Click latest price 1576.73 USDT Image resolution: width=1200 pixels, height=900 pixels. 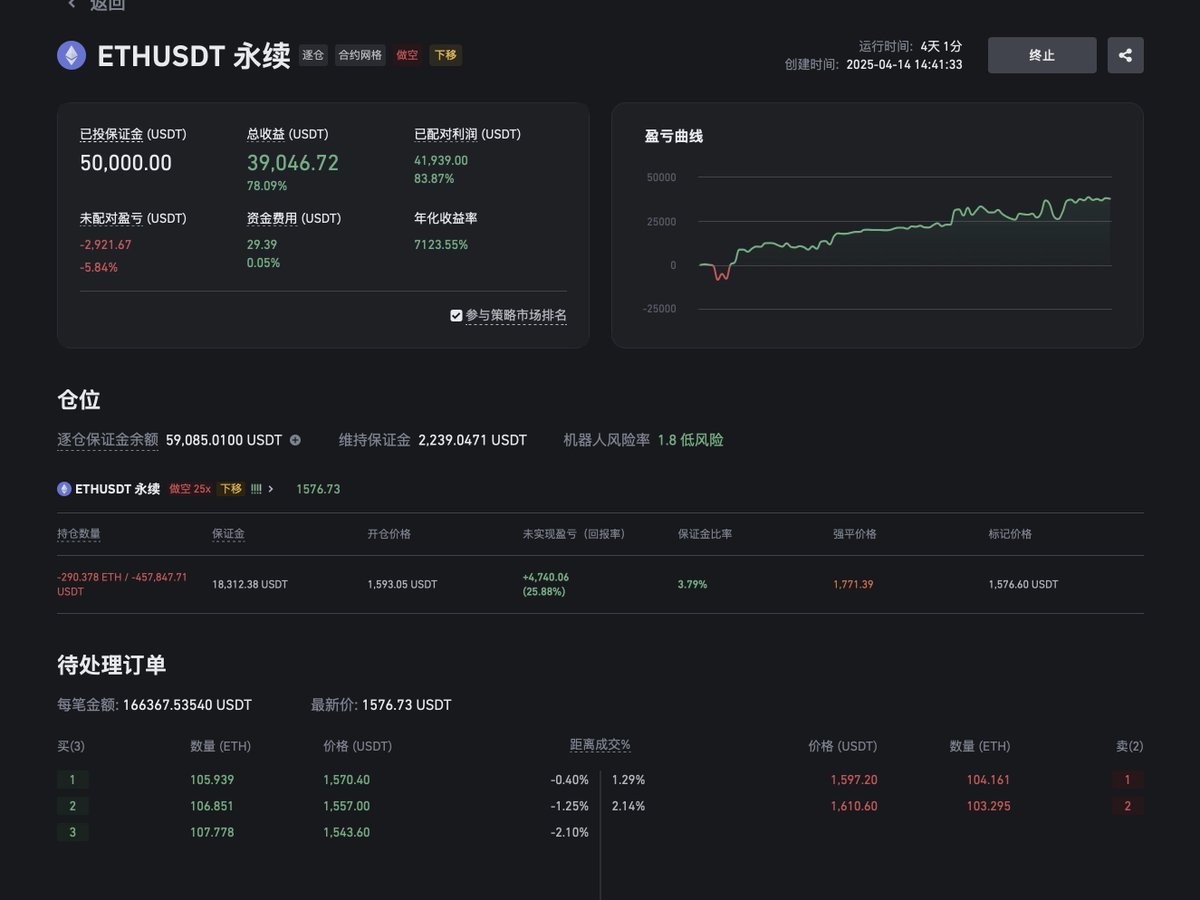406,705
